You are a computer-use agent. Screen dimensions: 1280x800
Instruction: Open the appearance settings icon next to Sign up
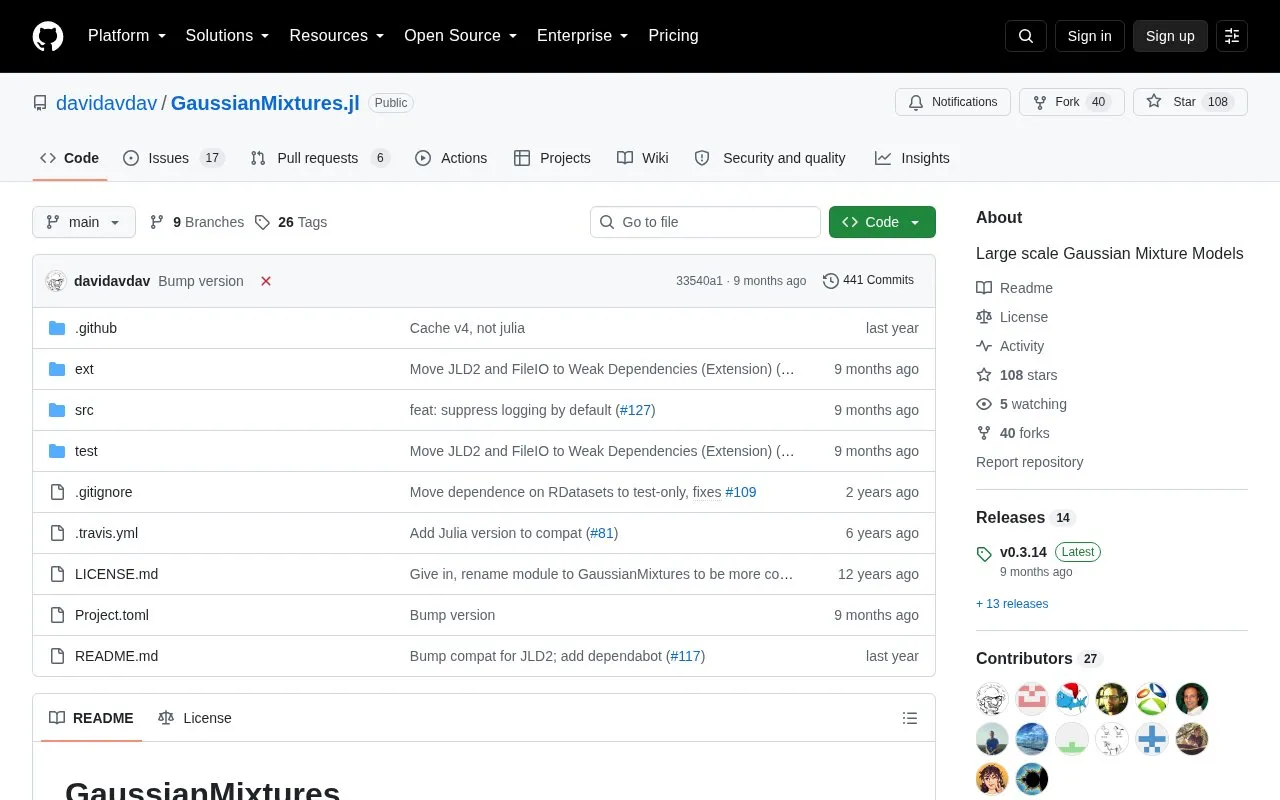point(1232,36)
